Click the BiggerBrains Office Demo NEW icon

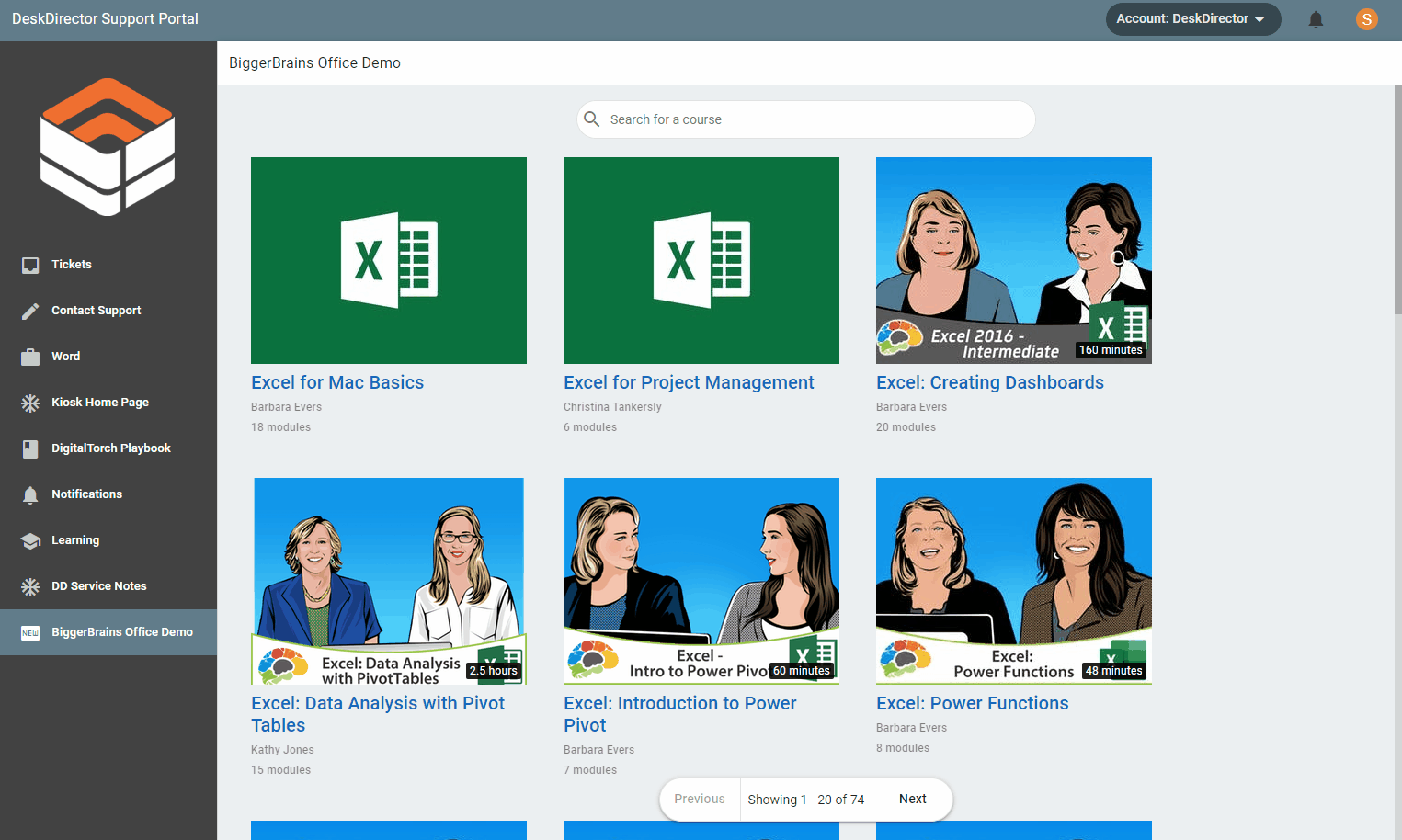point(30,632)
